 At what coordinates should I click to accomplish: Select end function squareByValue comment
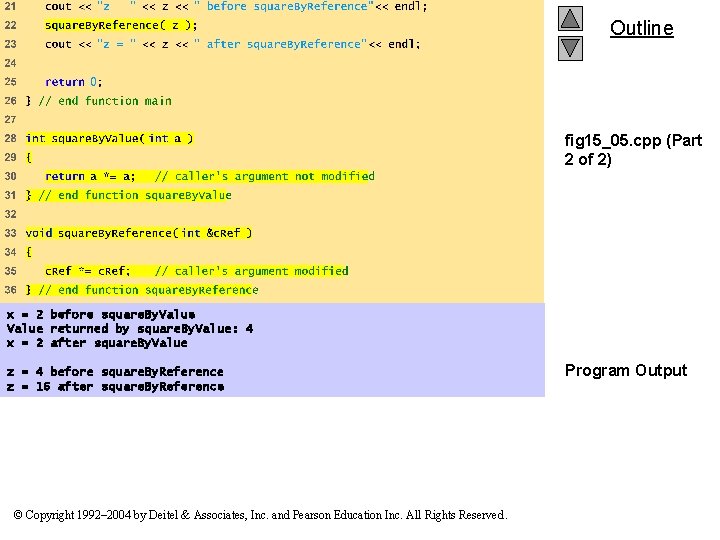[x=135, y=195]
